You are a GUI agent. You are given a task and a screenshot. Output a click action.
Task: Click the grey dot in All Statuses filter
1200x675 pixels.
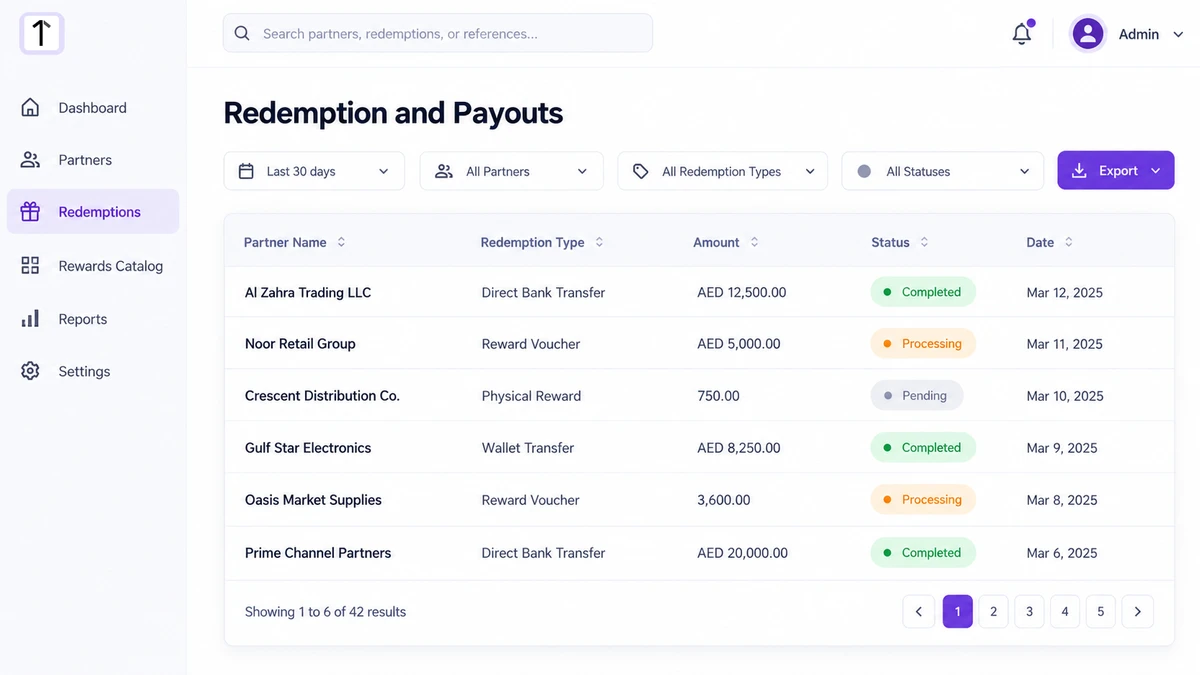(864, 171)
